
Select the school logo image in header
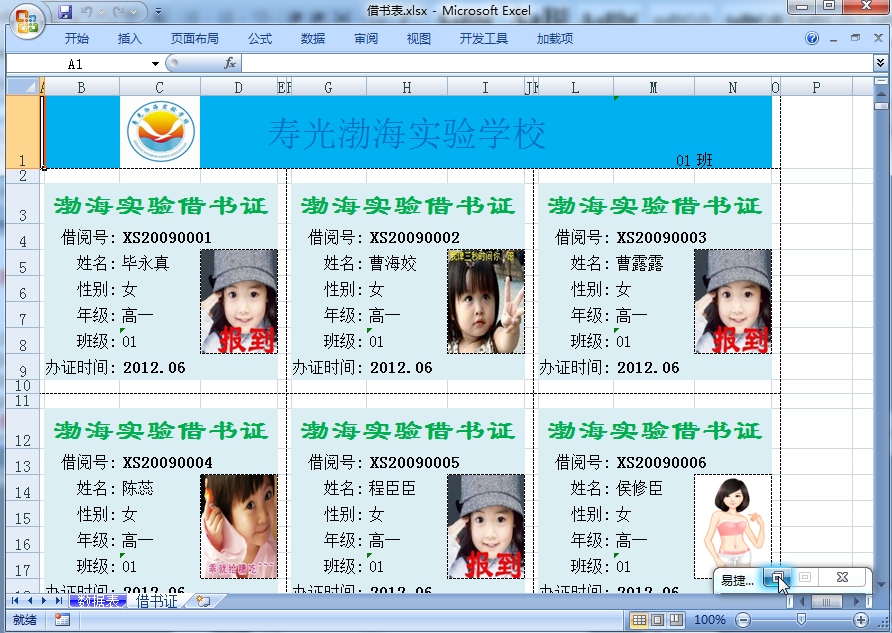click(x=161, y=132)
